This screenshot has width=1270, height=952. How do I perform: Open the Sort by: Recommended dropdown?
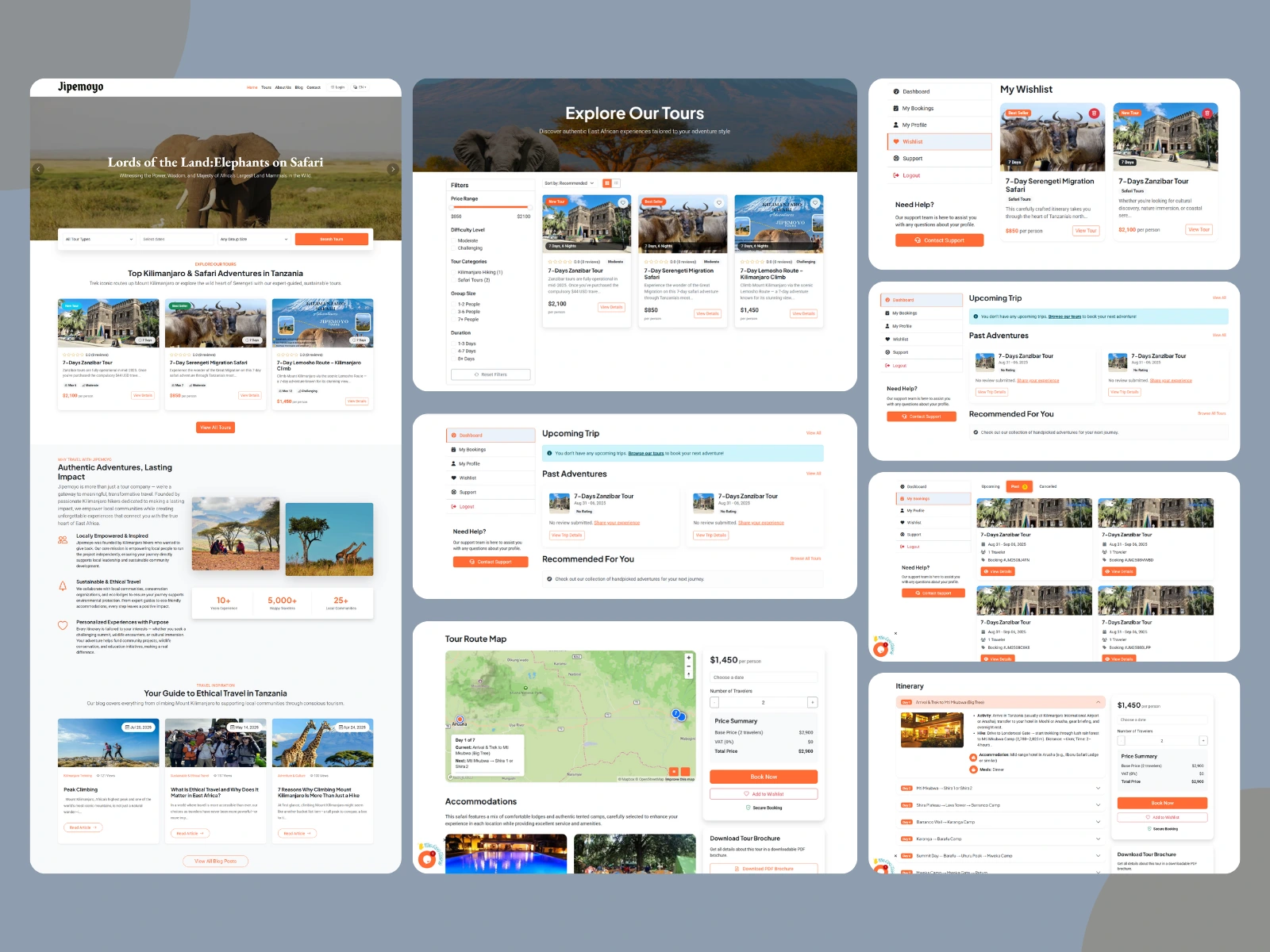[569, 183]
